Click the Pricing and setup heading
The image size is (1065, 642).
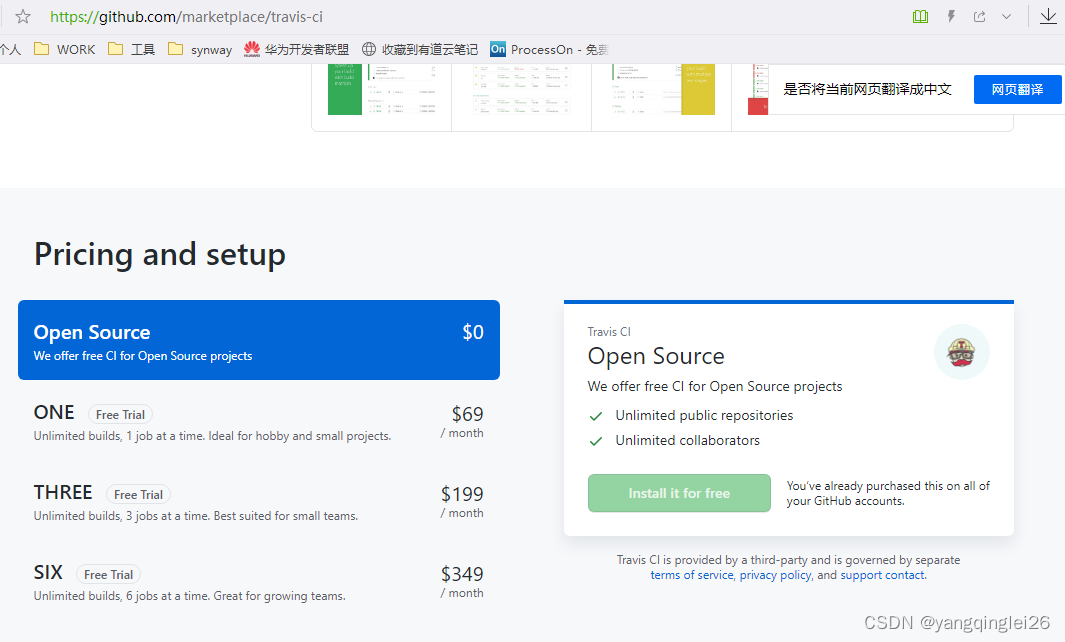tap(160, 255)
